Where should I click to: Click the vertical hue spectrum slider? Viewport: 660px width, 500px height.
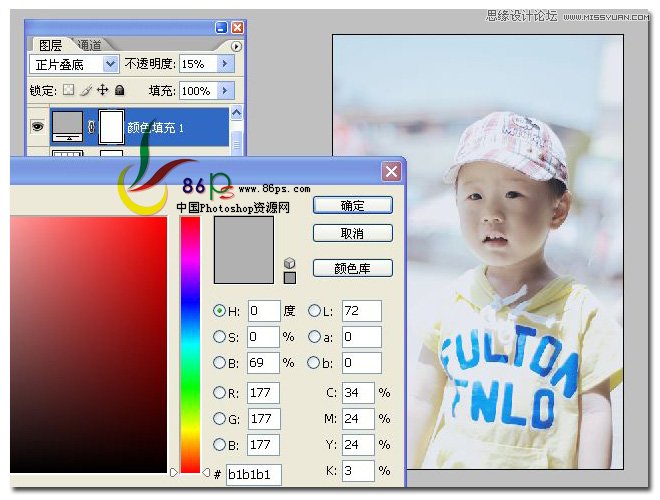(x=190, y=345)
